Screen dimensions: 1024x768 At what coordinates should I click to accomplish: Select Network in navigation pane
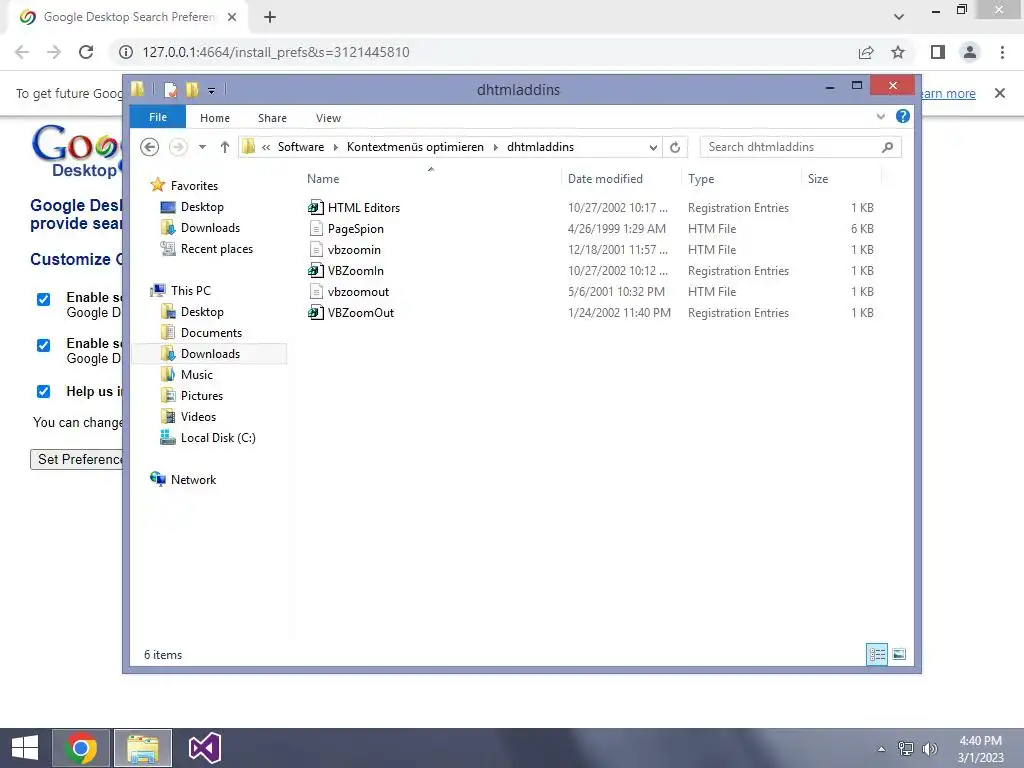pos(193,479)
